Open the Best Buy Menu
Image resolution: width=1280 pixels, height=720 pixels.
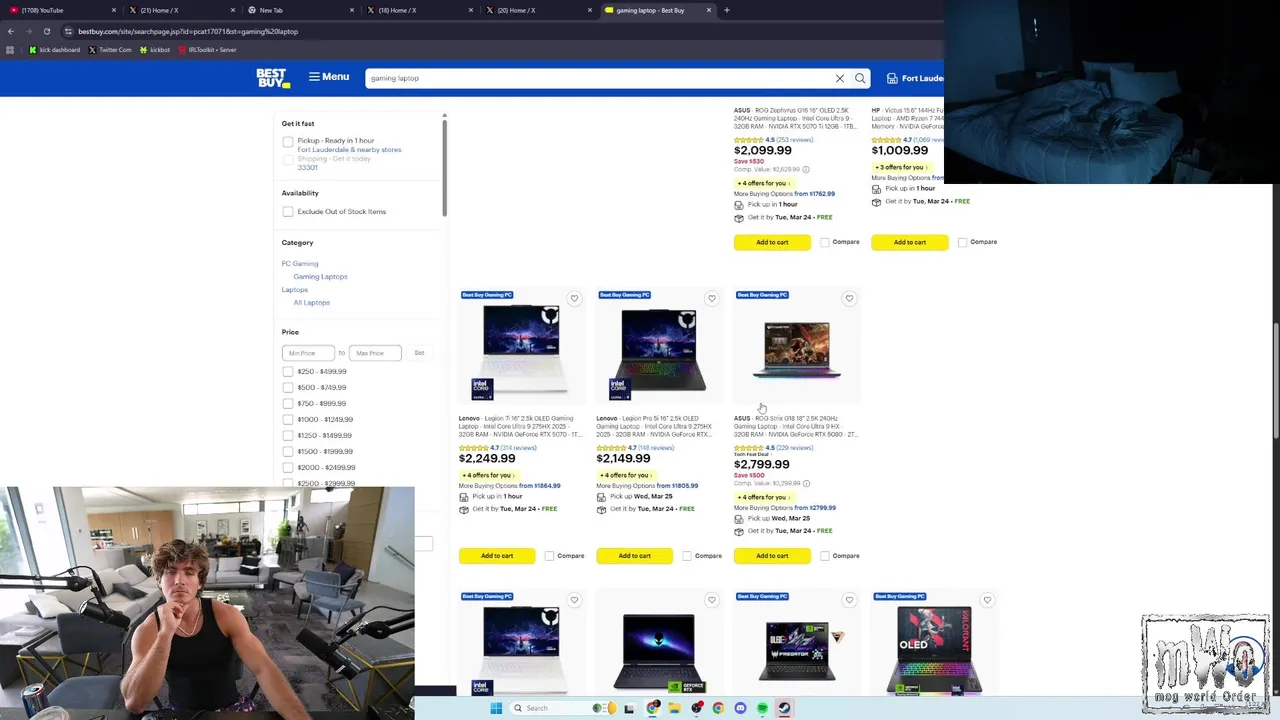329,77
